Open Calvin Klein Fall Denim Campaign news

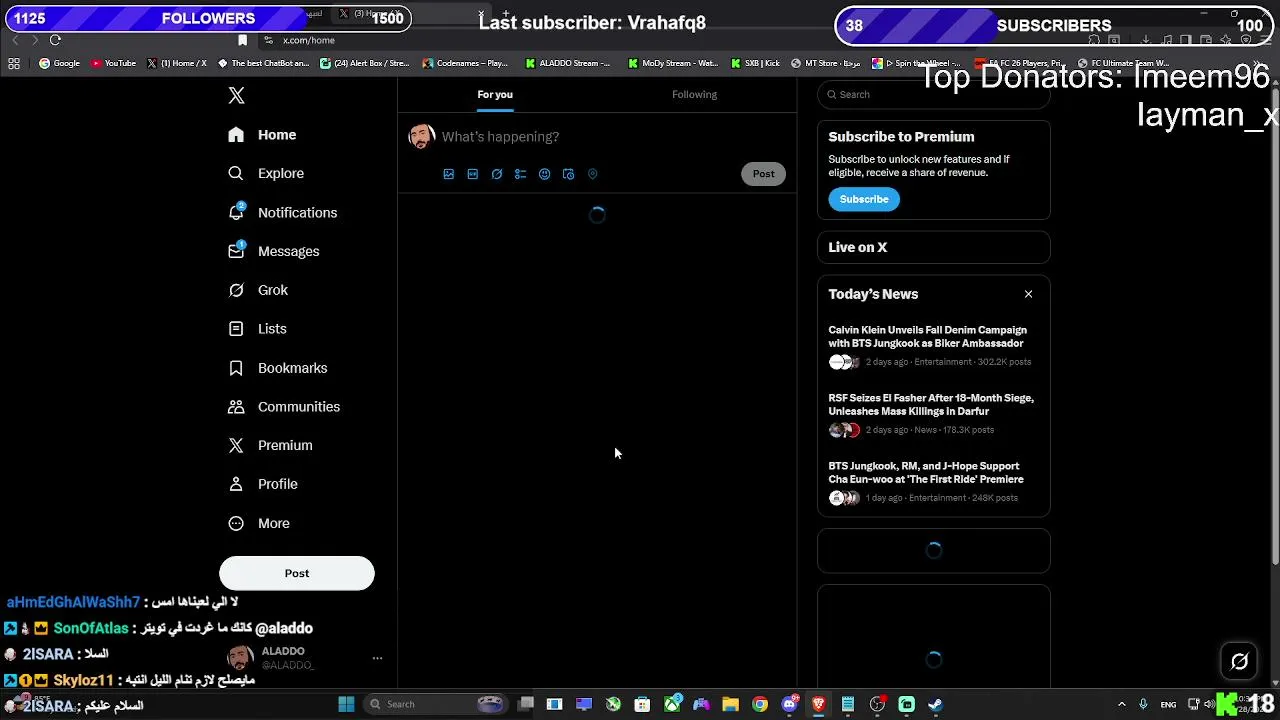[934, 345]
